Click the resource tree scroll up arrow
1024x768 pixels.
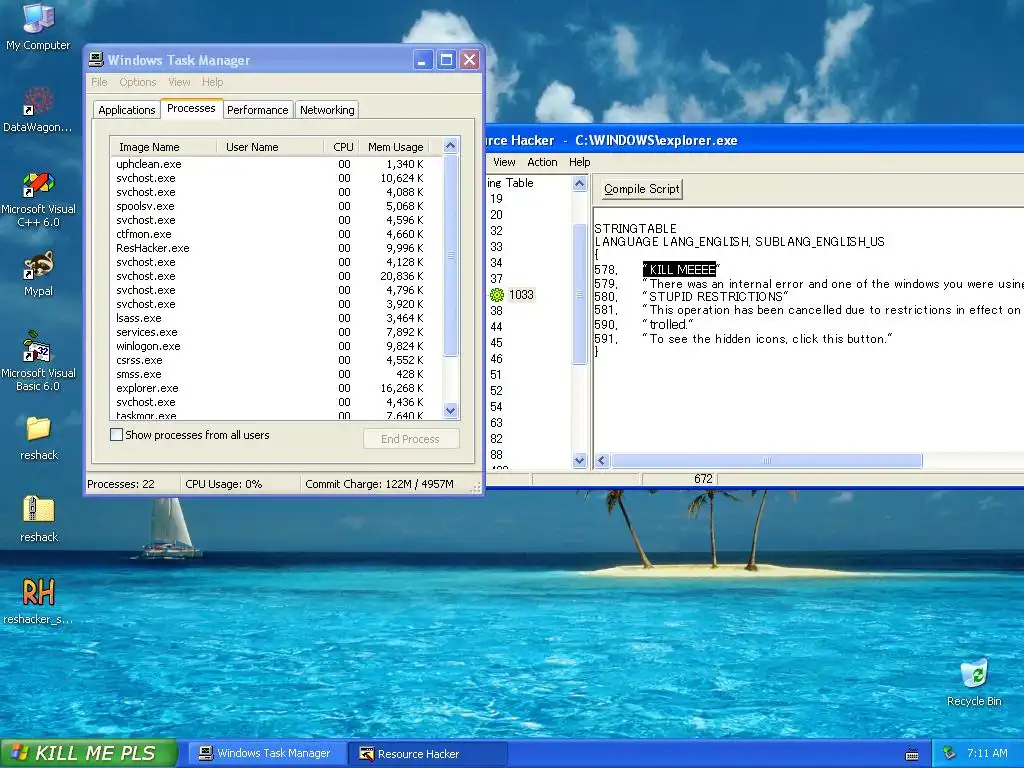pos(579,184)
